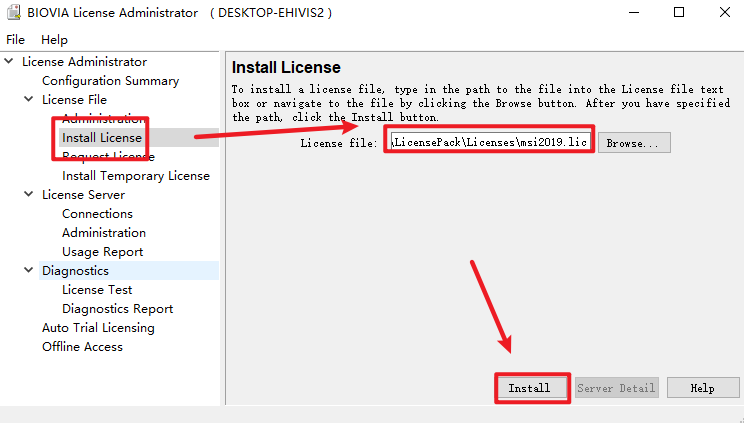Collapse the License File tree node
This screenshot has height=423, width=744.
point(28,100)
